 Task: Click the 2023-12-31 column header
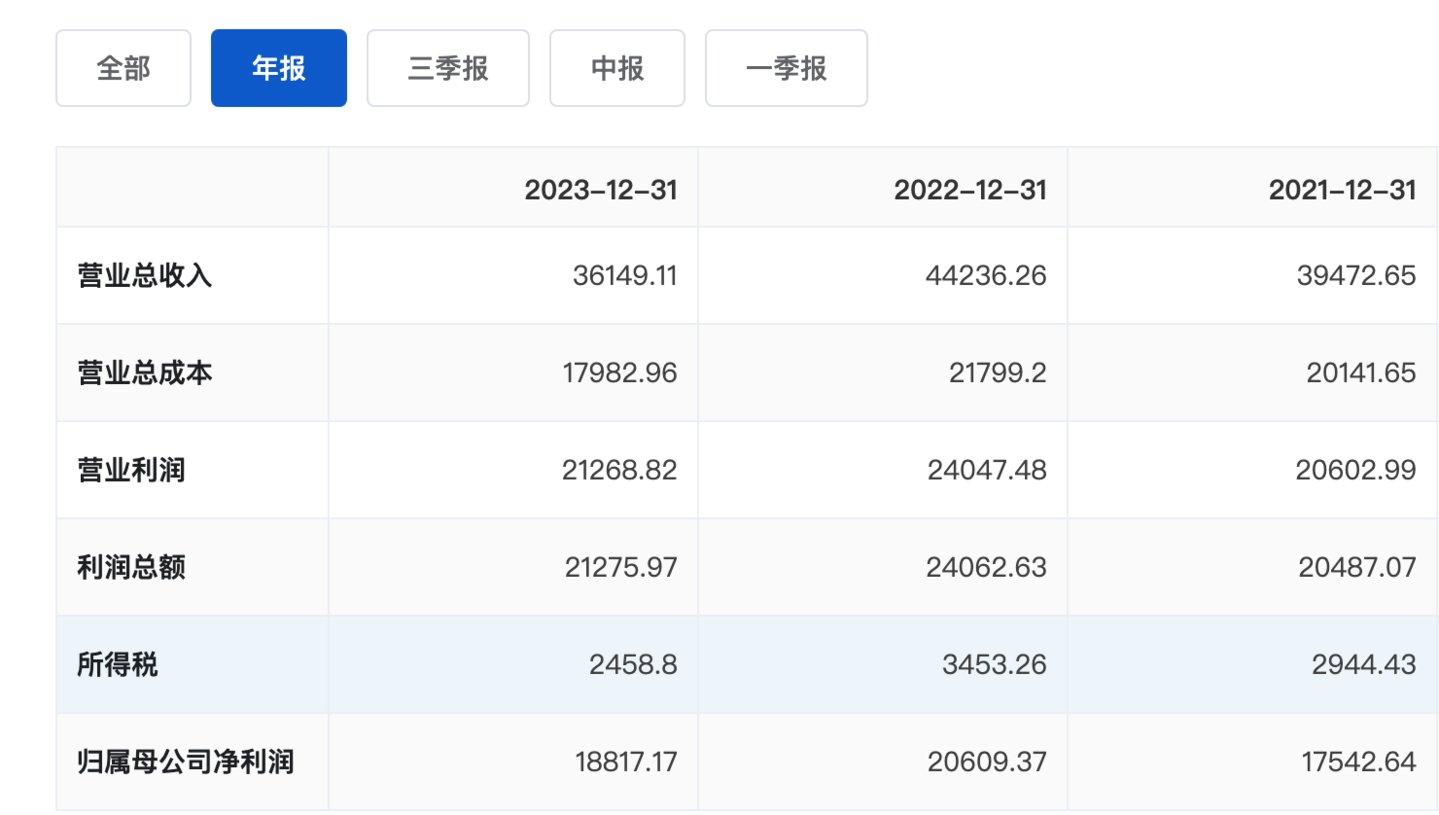pyautogui.click(x=602, y=189)
